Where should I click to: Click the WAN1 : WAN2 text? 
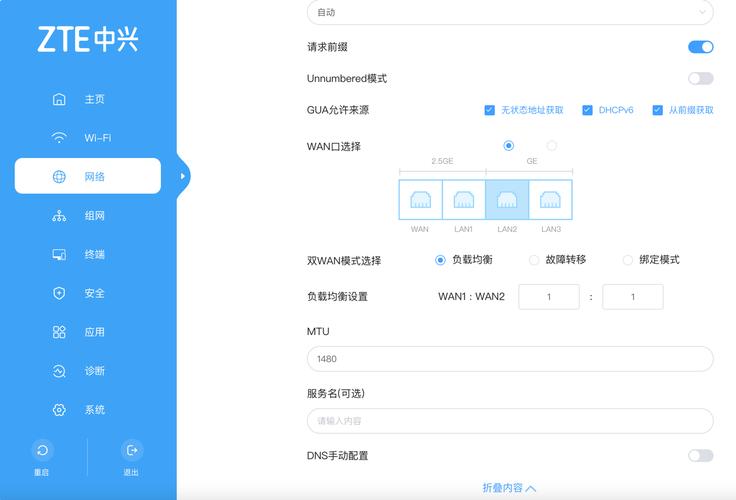pyautogui.click(x=471, y=297)
